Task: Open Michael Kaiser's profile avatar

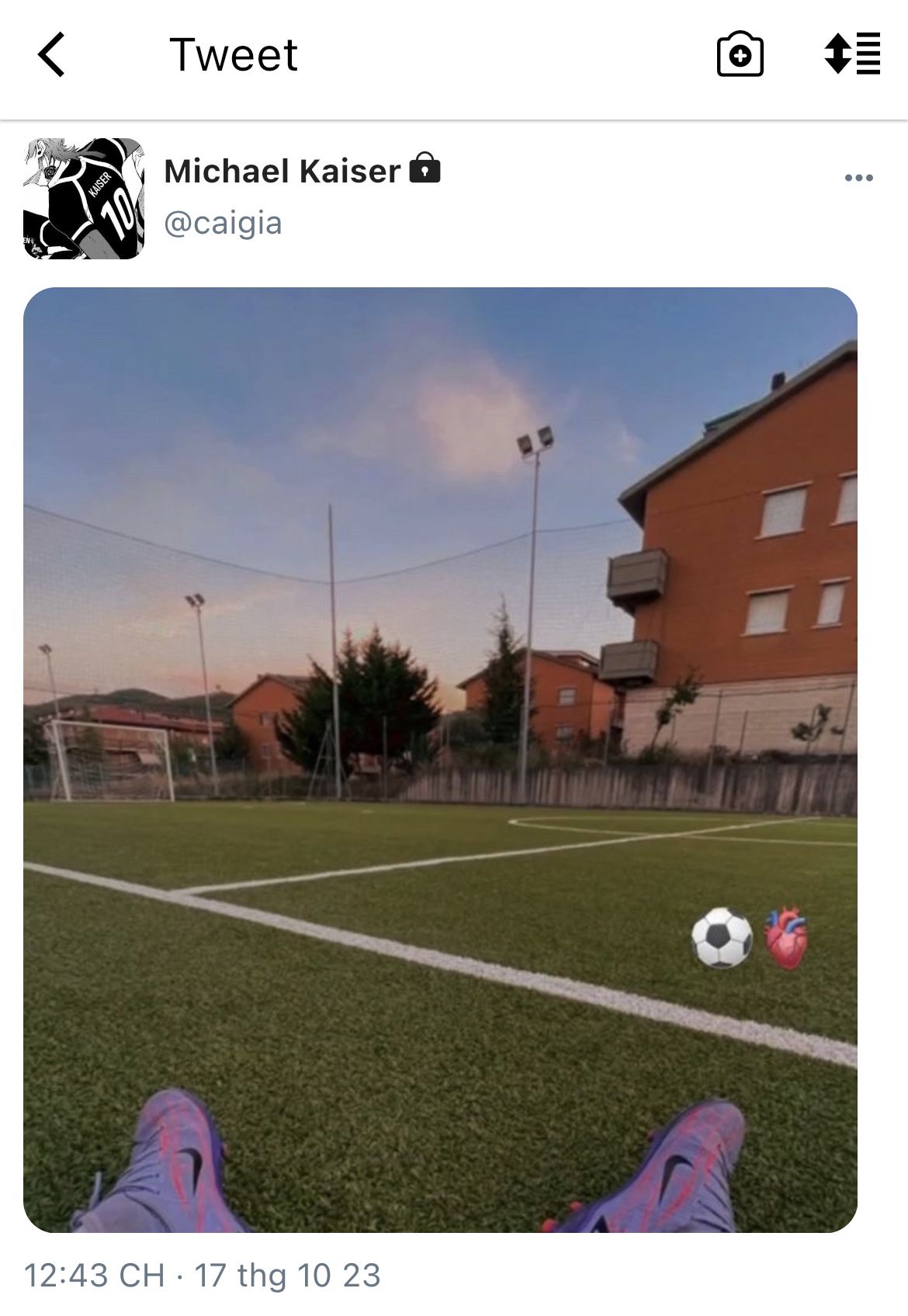Action: pos(84,199)
